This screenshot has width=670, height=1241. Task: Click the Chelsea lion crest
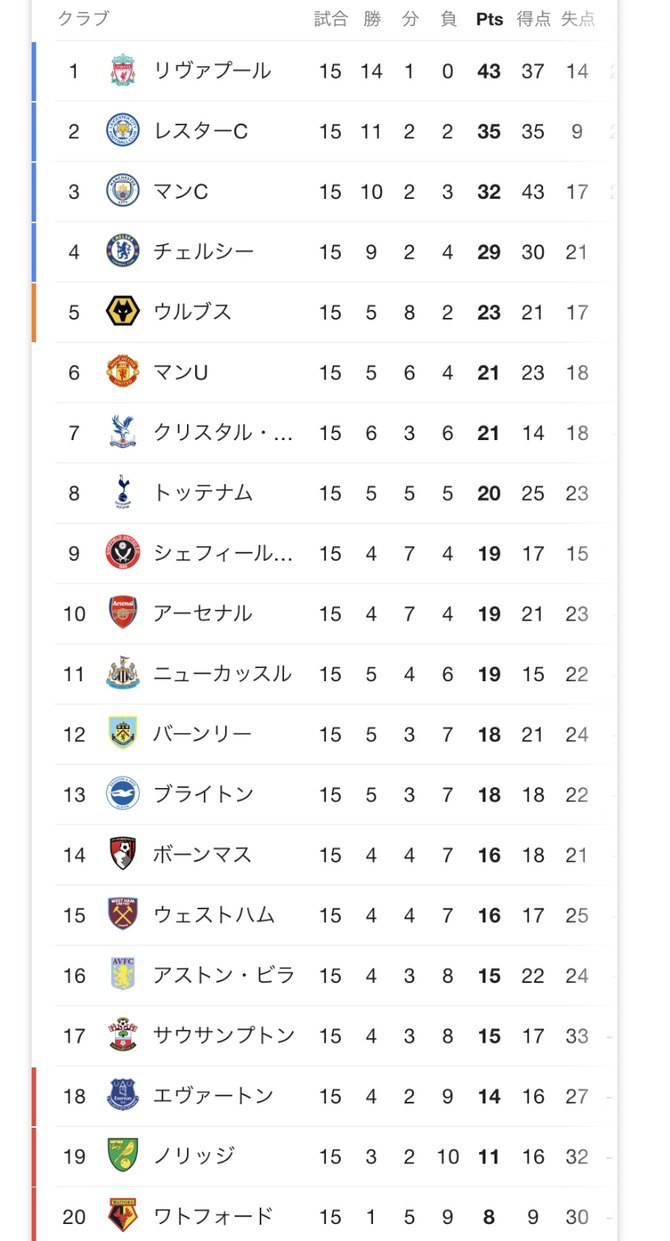(x=123, y=251)
